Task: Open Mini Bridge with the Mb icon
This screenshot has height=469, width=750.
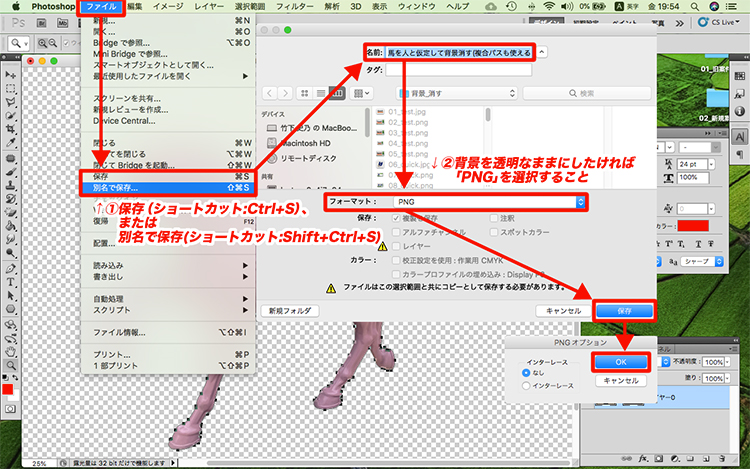Action: click(x=63, y=23)
